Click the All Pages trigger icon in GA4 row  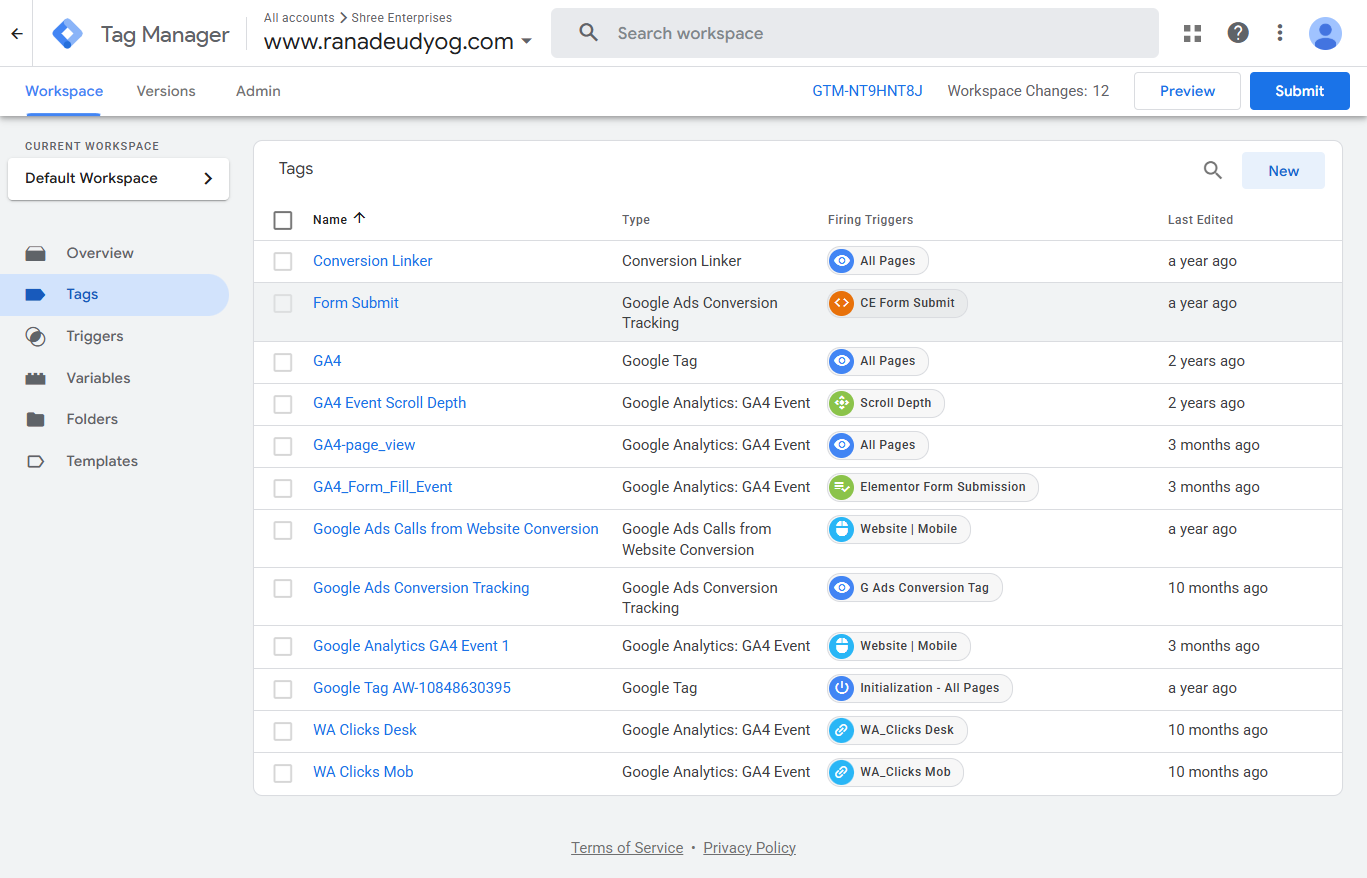tap(842, 361)
